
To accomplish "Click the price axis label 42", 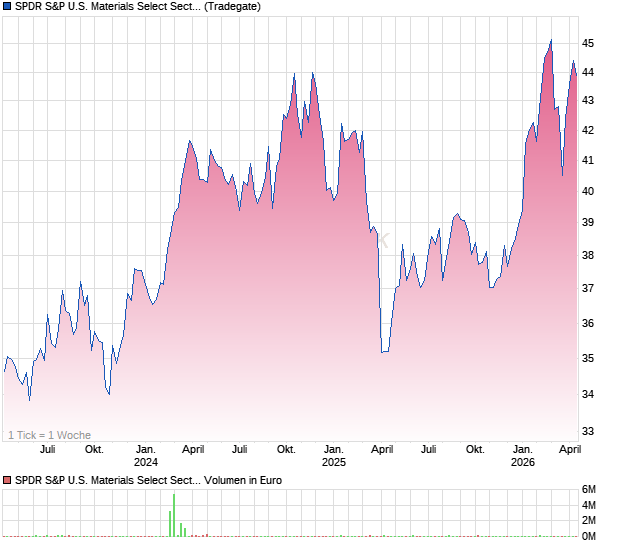I will pos(588,130).
